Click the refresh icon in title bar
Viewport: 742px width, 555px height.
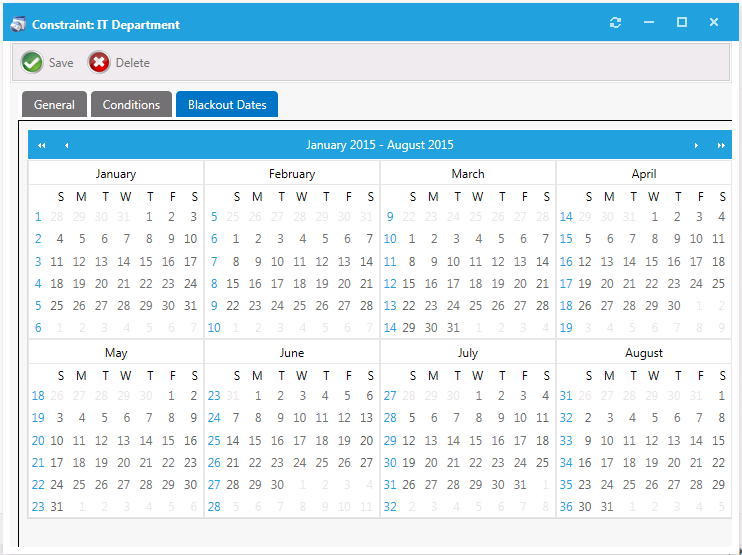pos(615,23)
